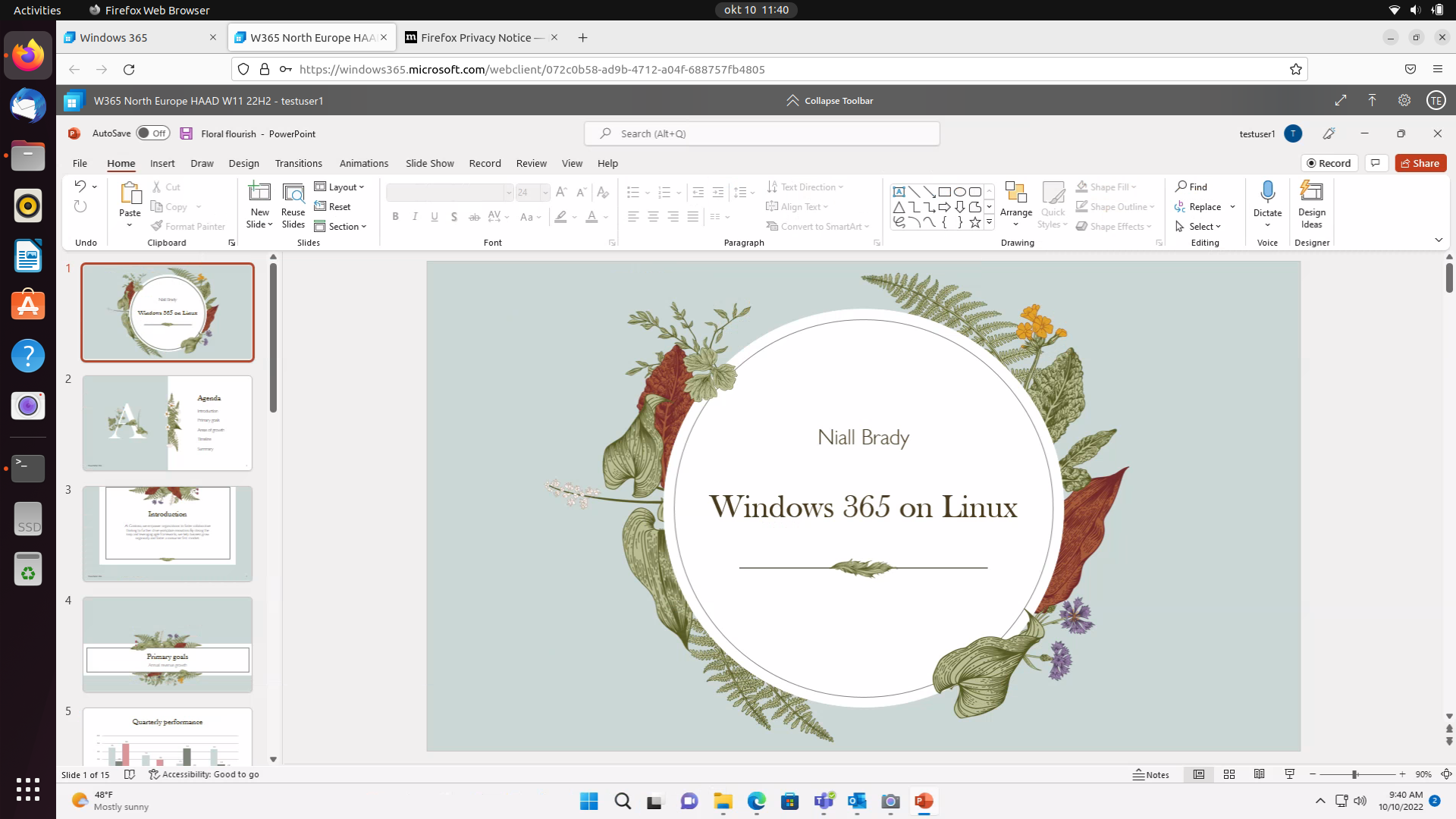Switch to Reading View icon
This screenshot has height=819, width=1456.
(1260, 774)
